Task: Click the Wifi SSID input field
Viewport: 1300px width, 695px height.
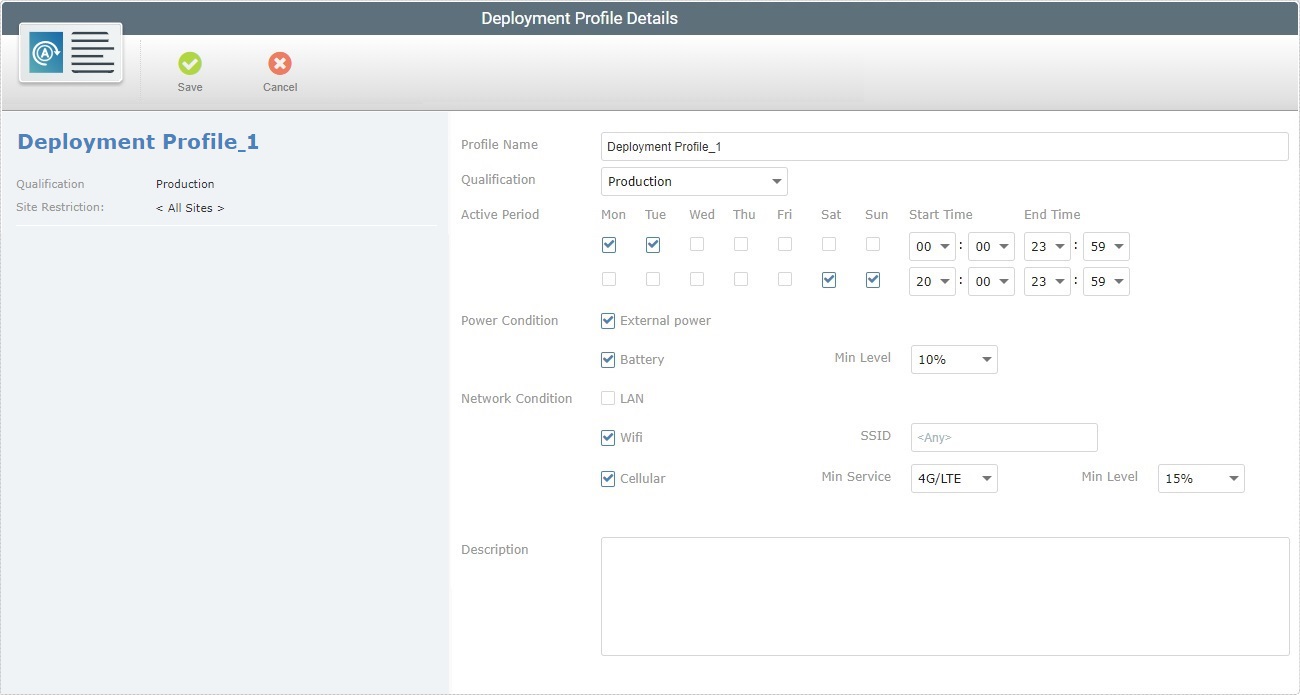Action: [x=1004, y=438]
